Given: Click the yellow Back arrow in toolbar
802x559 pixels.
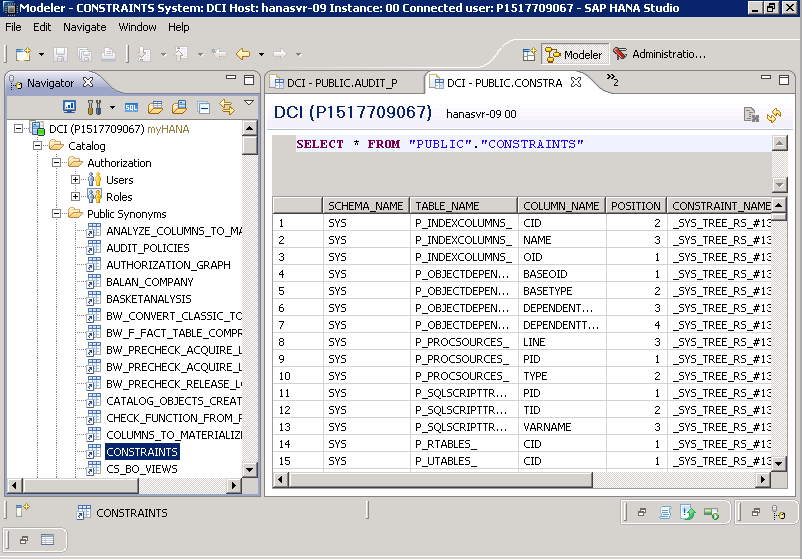Looking at the screenshot, I should (x=242, y=54).
